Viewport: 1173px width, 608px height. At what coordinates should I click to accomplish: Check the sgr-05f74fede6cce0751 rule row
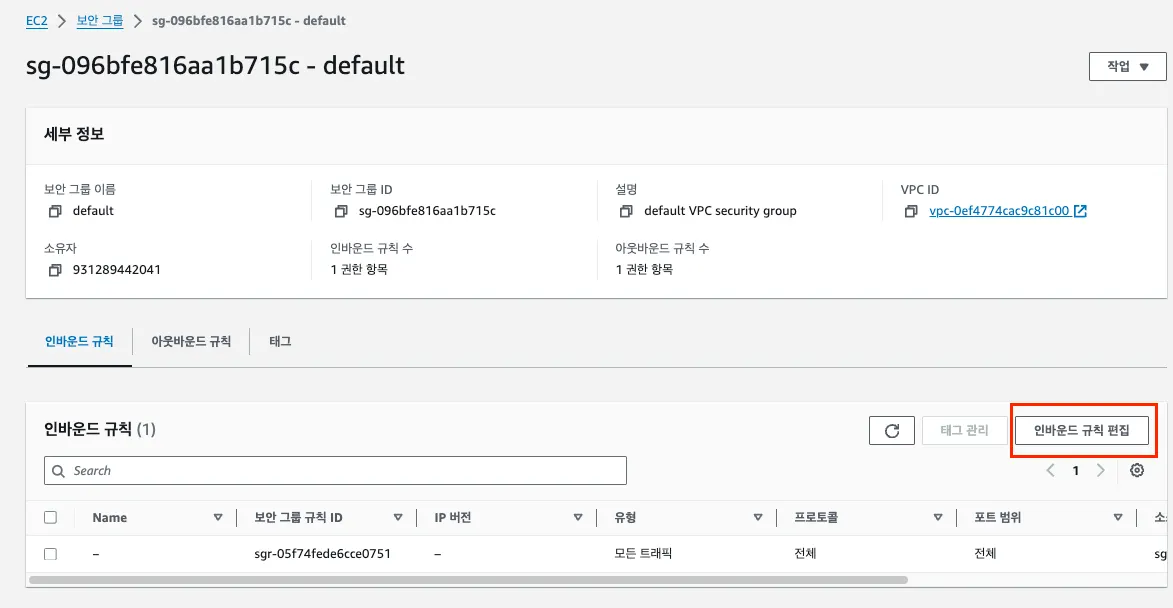coord(51,553)
